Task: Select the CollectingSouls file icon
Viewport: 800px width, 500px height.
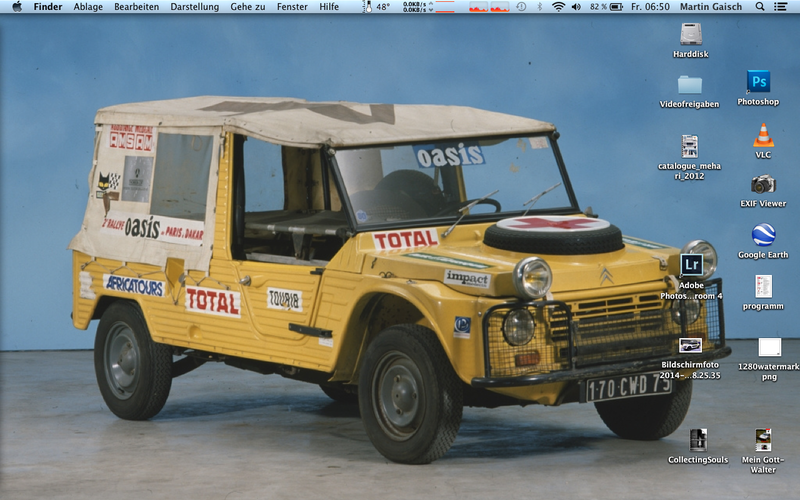Action: [x=698, y=440]
